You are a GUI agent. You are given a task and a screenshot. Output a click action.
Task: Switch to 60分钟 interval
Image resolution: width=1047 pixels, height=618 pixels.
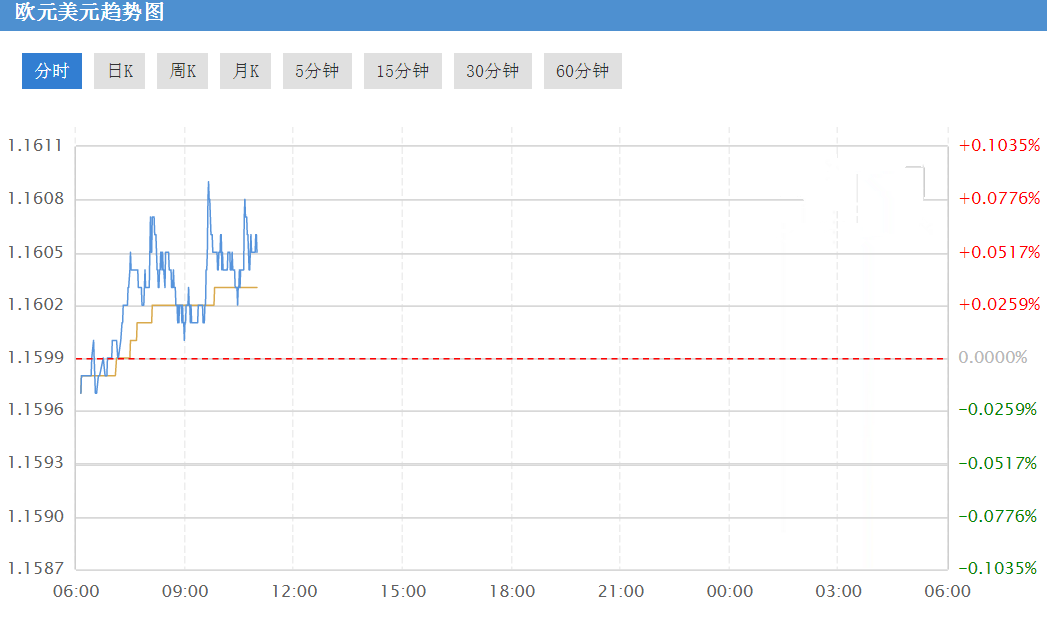[x=583, y=71]
